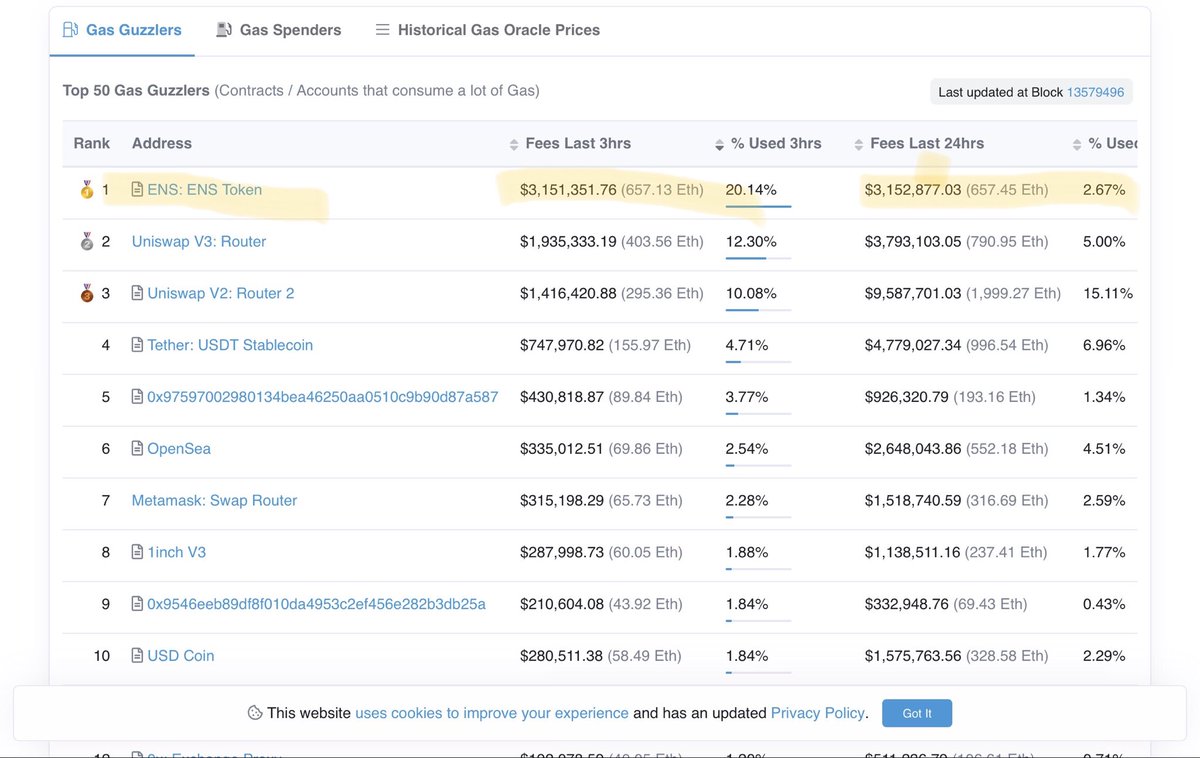Viewport: 1200px width, 758px height.
Task: Switch to the Gas Spenders tab
Action: pos(279,30)
